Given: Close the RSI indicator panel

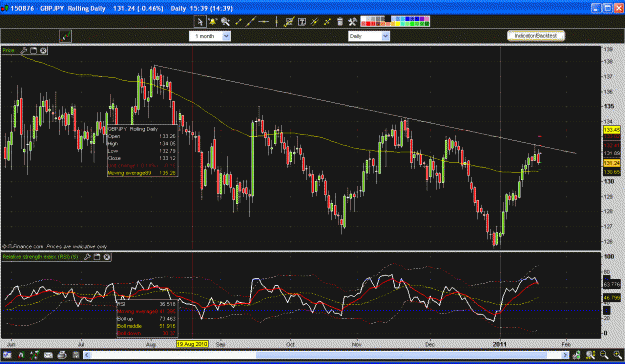Looking at the screenshot, I should 106,257.
